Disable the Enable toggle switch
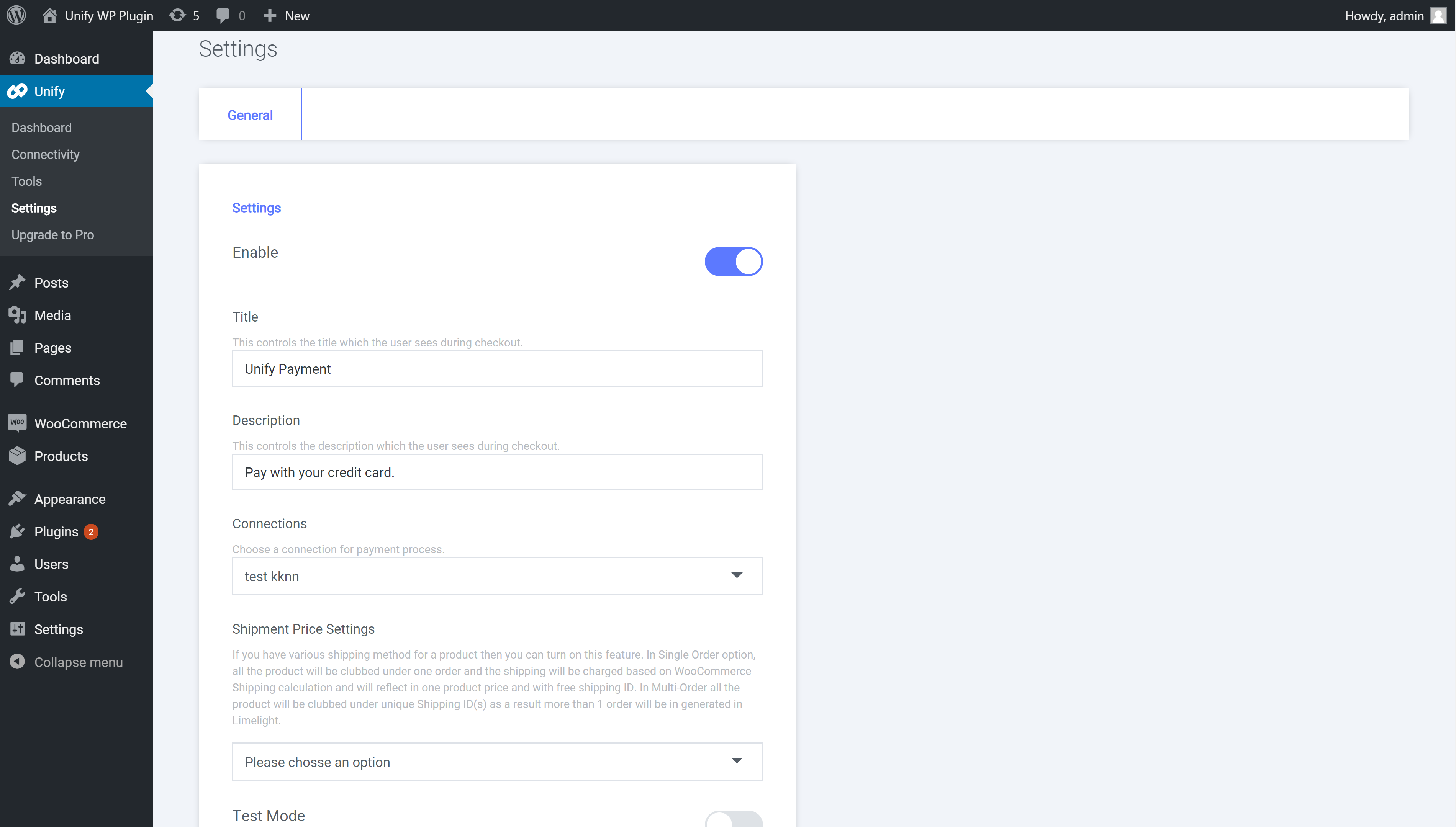 click(733, 261)
